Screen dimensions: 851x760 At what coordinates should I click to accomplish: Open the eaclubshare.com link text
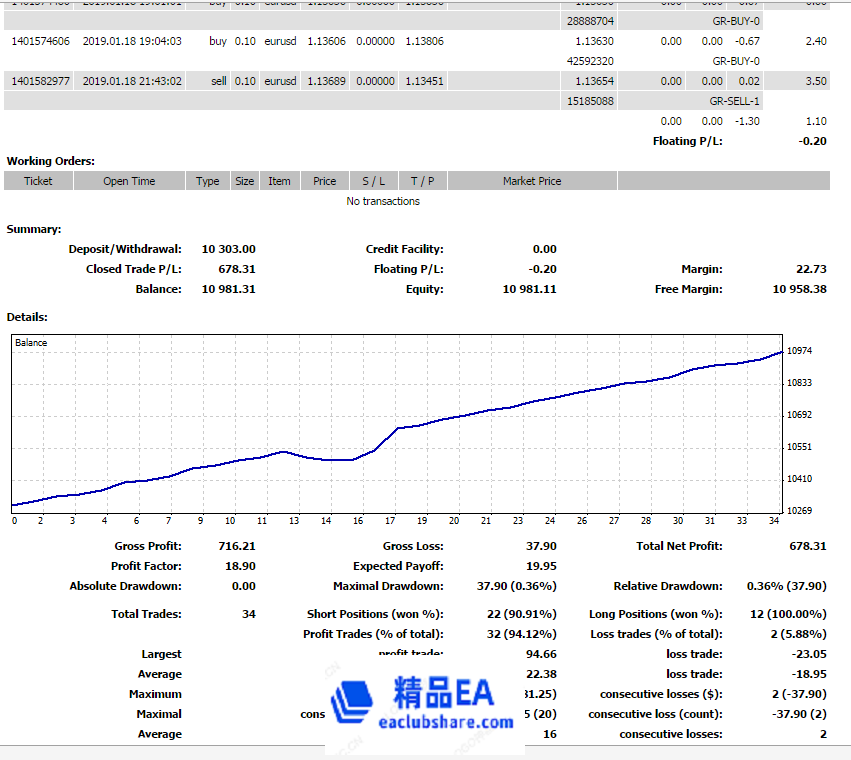(445, 722)
